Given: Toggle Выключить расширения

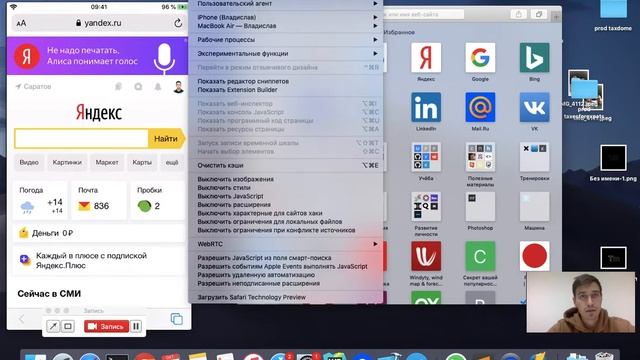Looking at the screenshot, I should tap(287, 205).
